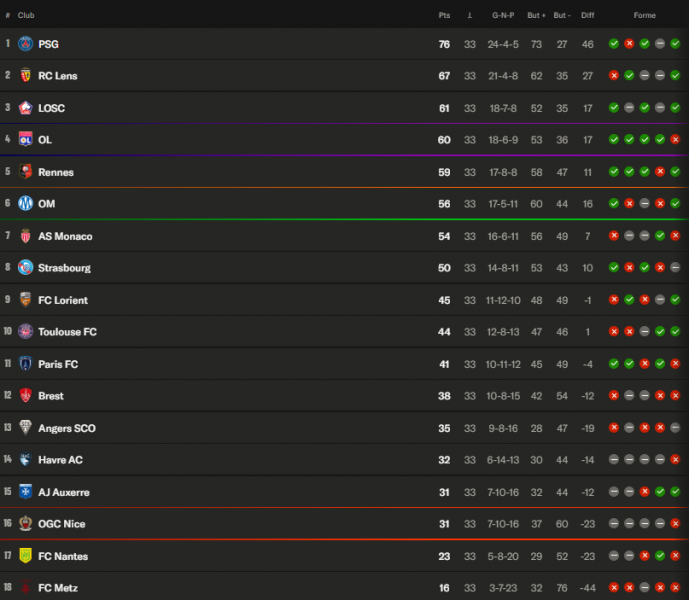Click FC Metz's goal difference -44
Screen dimensions: 689x600
point(587,588)
